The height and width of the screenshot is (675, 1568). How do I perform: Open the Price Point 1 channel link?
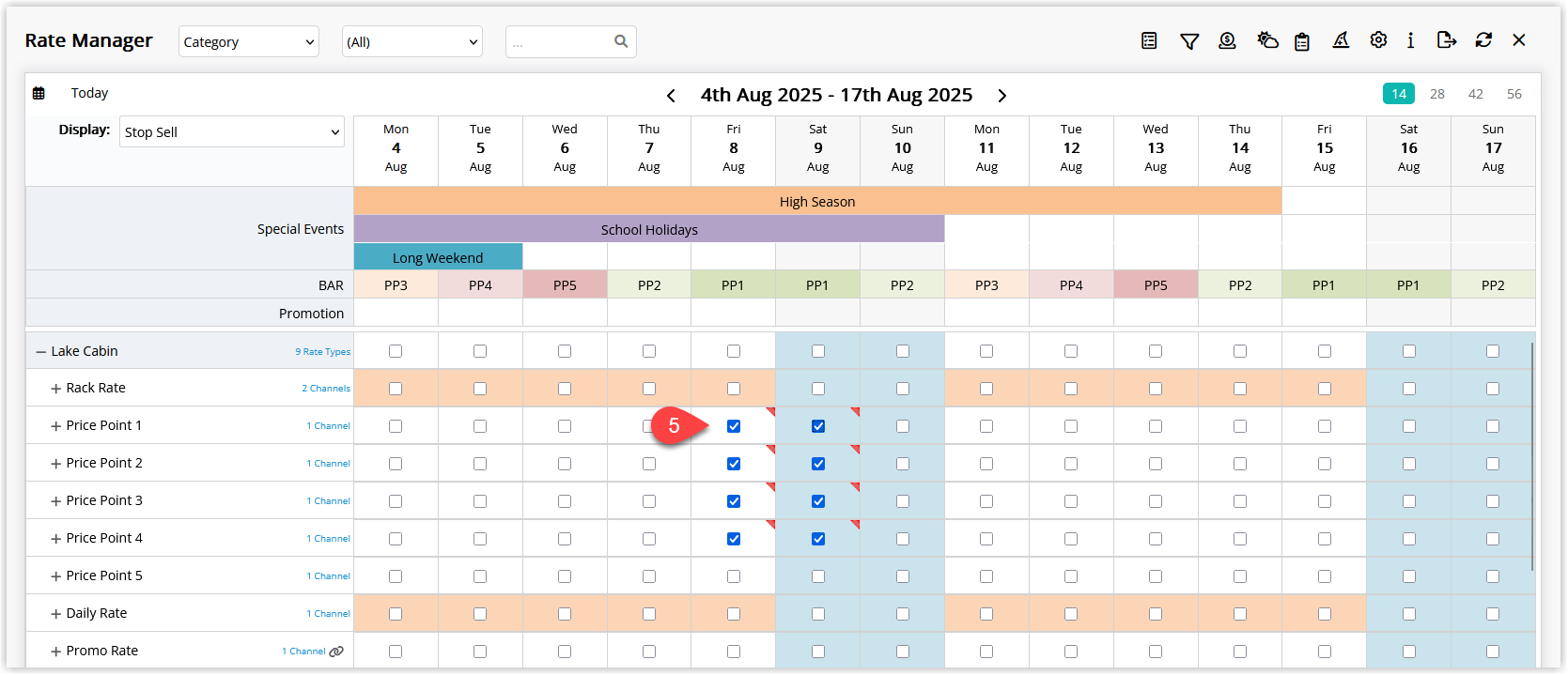328,426
